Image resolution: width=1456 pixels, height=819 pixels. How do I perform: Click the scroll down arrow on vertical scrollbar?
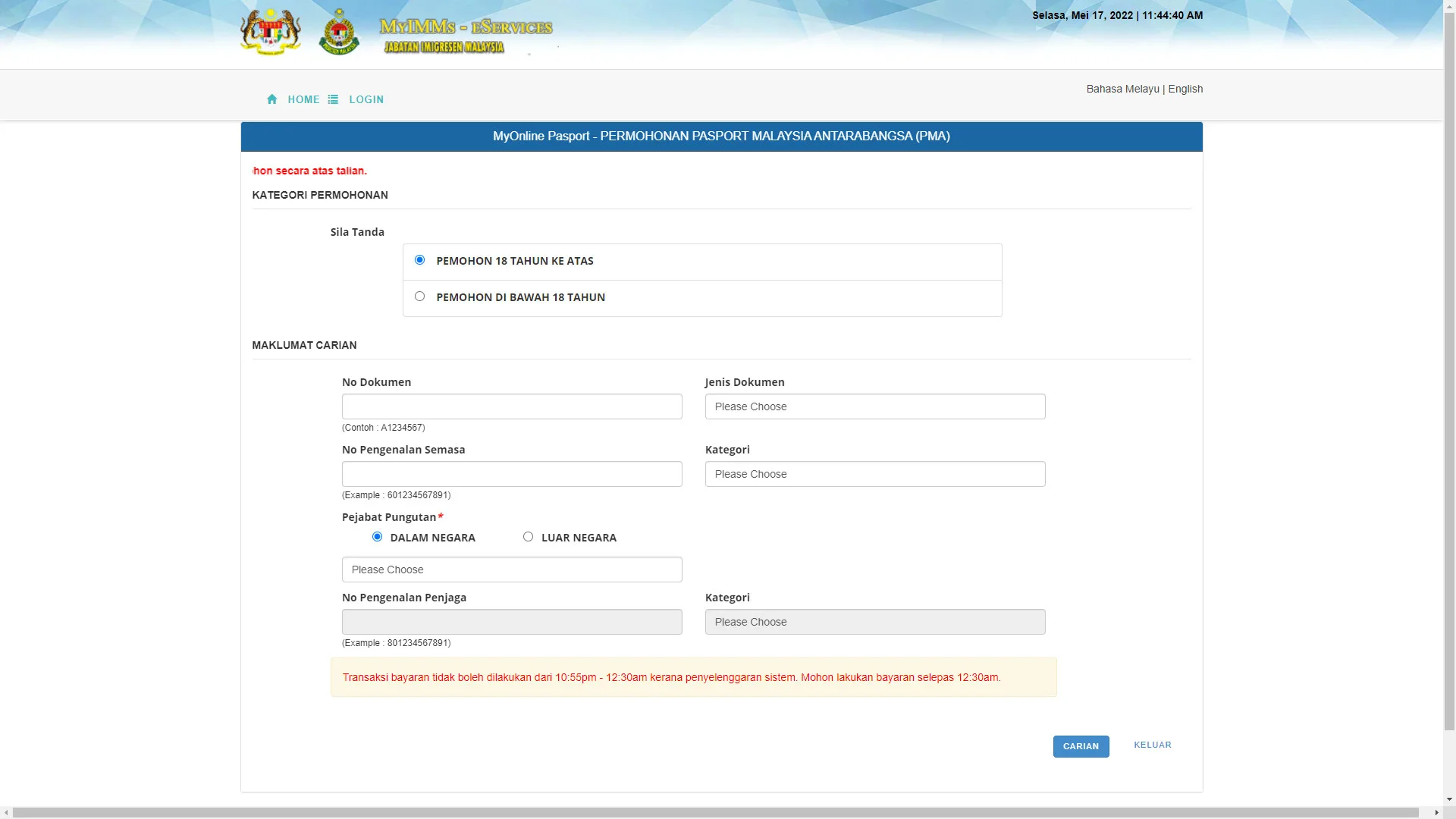(1449, 799)
